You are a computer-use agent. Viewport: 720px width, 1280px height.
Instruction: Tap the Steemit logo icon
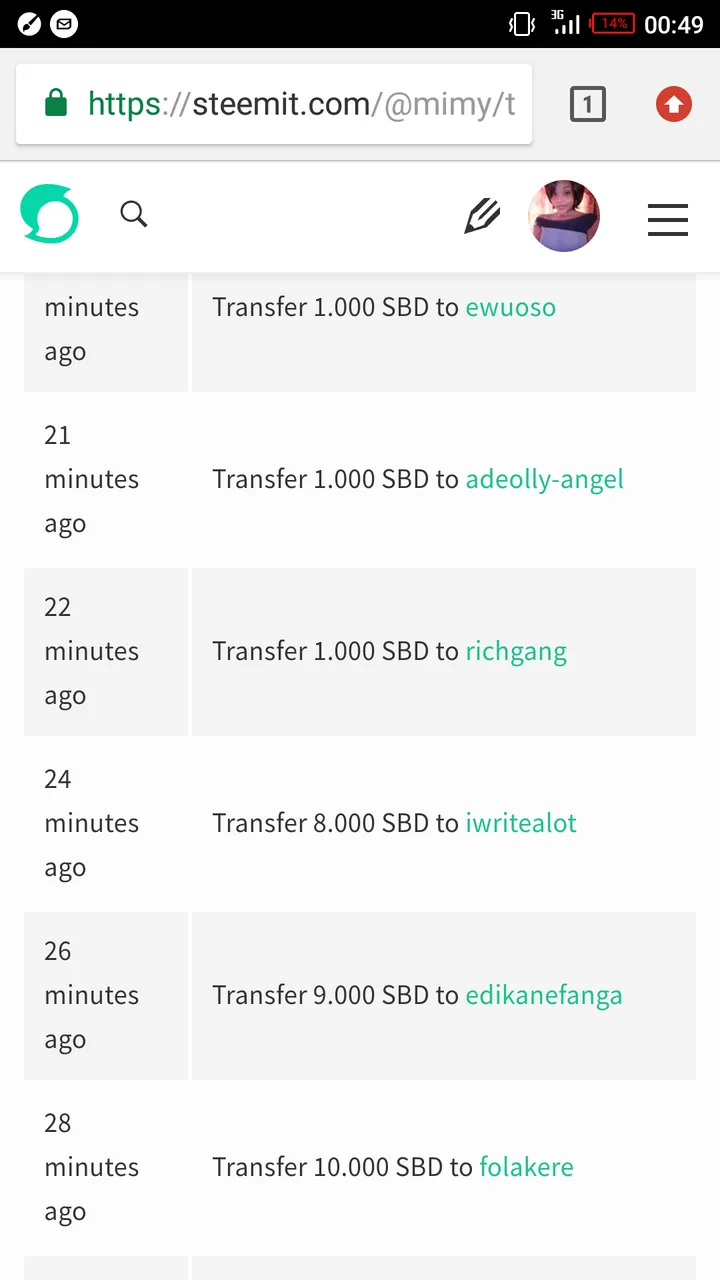pos(49,214)
